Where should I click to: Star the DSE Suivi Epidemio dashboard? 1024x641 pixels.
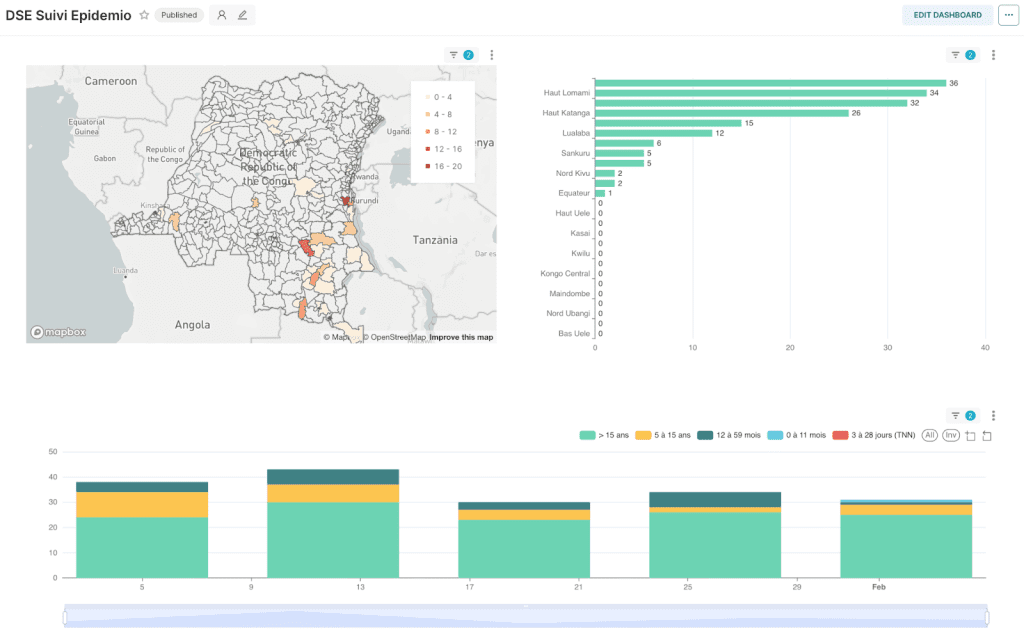click(144, 14)
